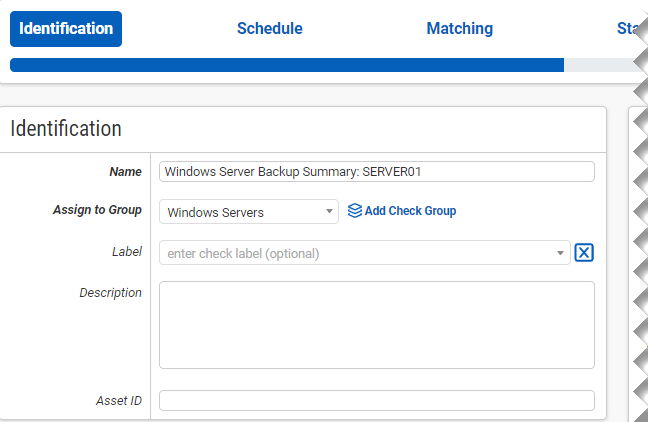
Task: Switch to the Schedule tab
Action: 269,29
